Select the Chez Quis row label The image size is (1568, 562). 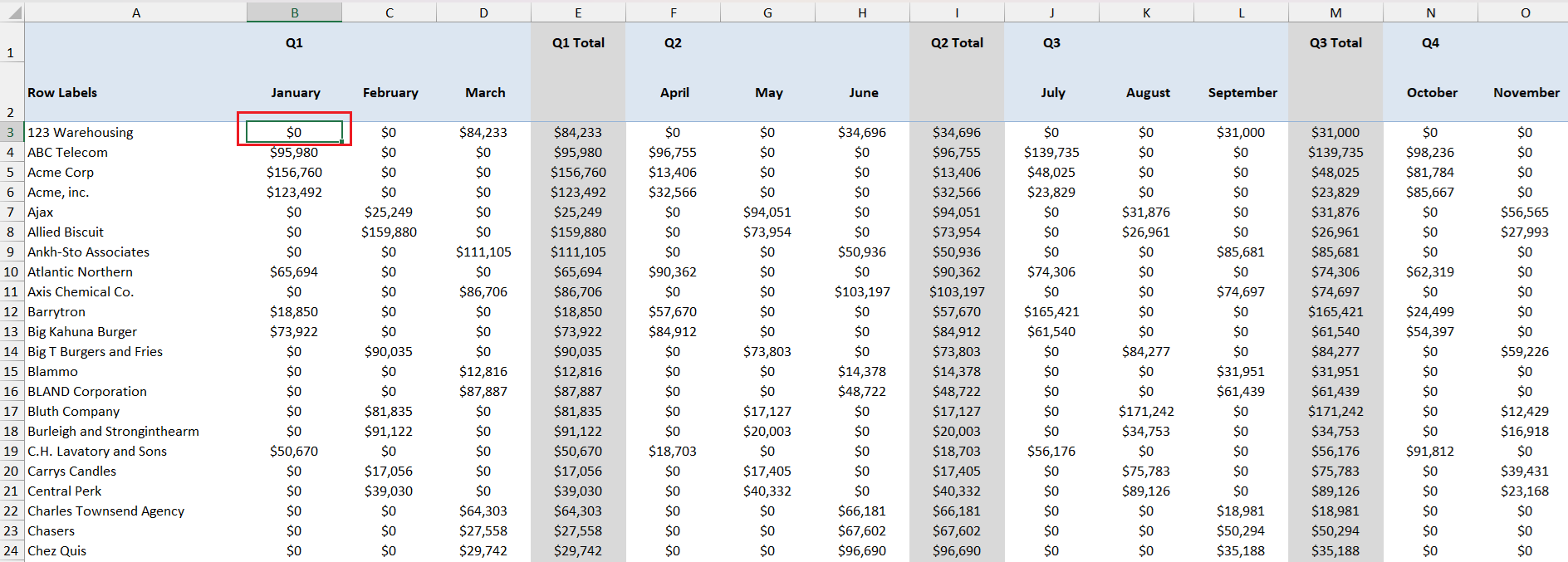(56, 550)
